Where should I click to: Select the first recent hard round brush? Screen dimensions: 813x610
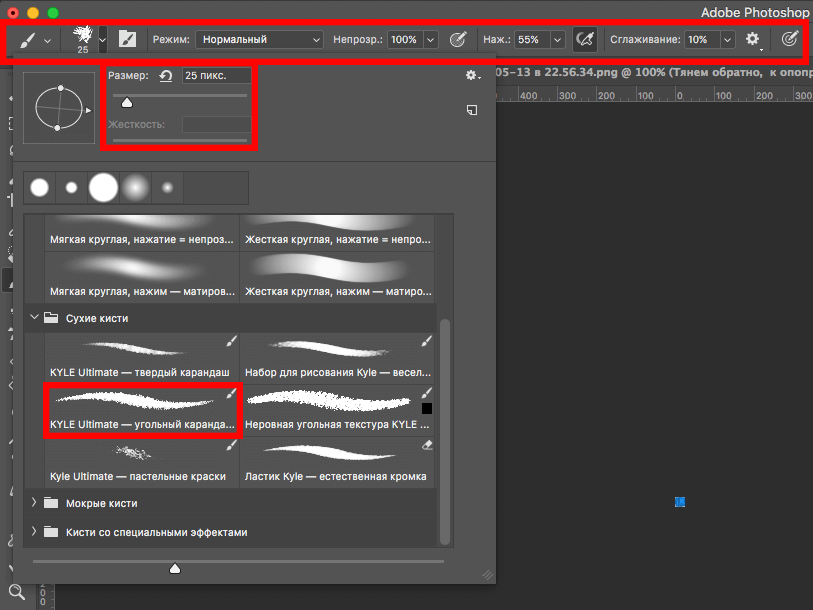[x=39, y=188]
